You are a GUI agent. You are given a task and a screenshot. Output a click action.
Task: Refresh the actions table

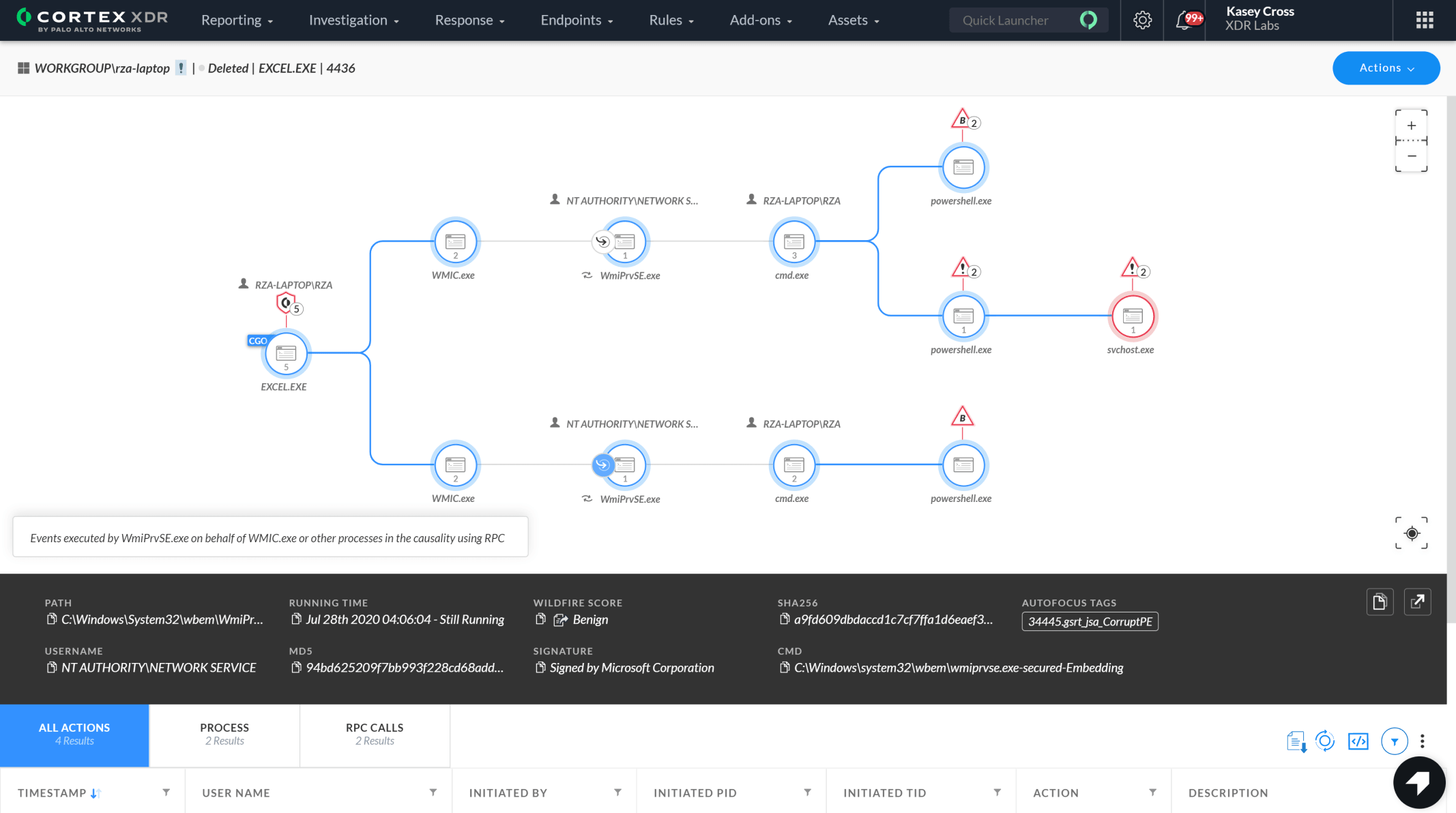click(1326, 741)
